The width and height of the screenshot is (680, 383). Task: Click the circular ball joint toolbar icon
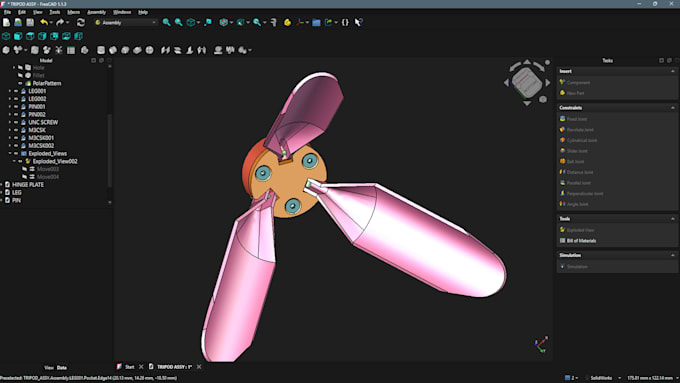tap(150, 50)
